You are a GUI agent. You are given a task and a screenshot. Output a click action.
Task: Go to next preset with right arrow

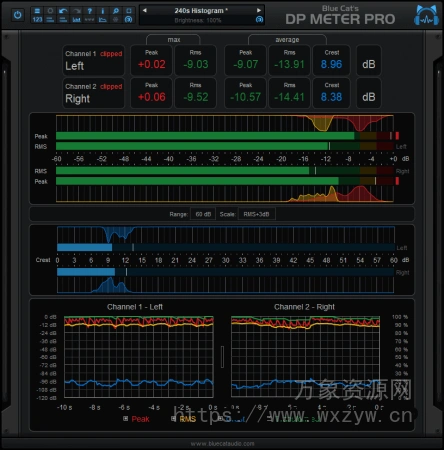point(259,10)
